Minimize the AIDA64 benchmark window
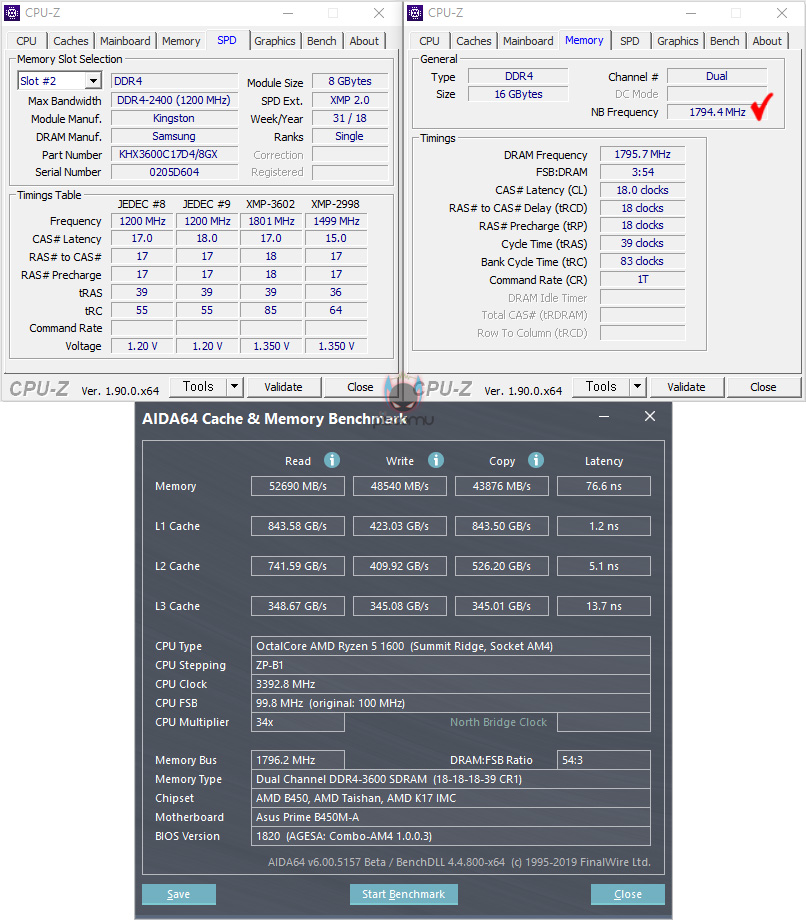The image size is (806, 920). [x=604, y=416]
